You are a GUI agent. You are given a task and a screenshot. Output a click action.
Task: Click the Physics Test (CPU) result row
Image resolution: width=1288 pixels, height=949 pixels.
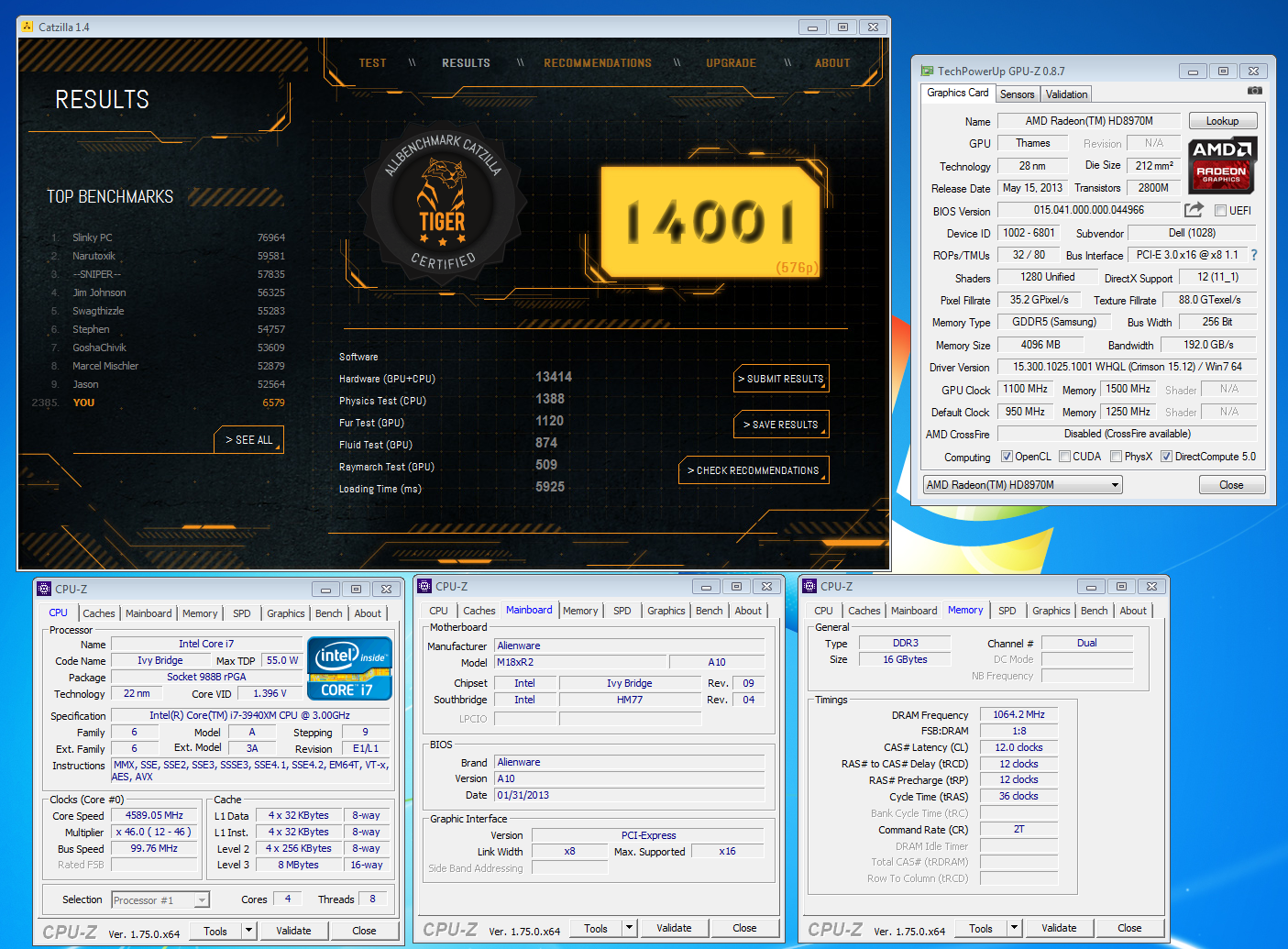[x=454, y=401]
